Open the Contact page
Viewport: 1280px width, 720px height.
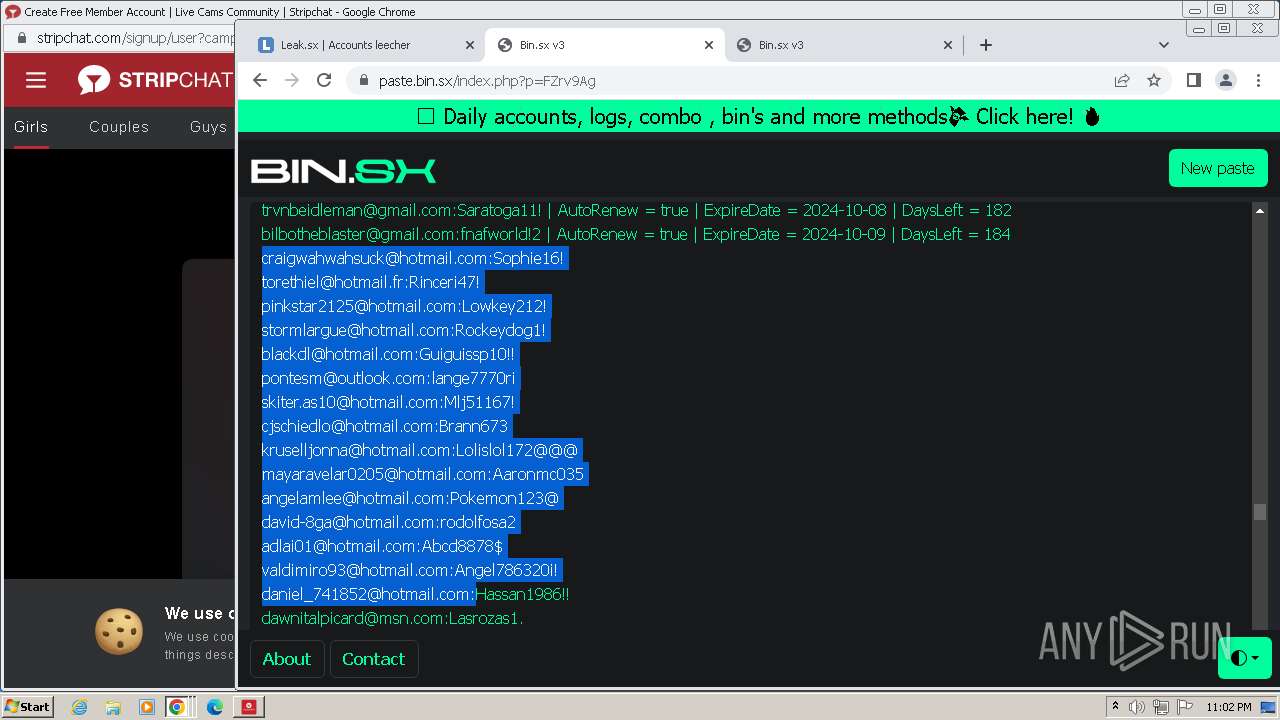pos(373,659)
